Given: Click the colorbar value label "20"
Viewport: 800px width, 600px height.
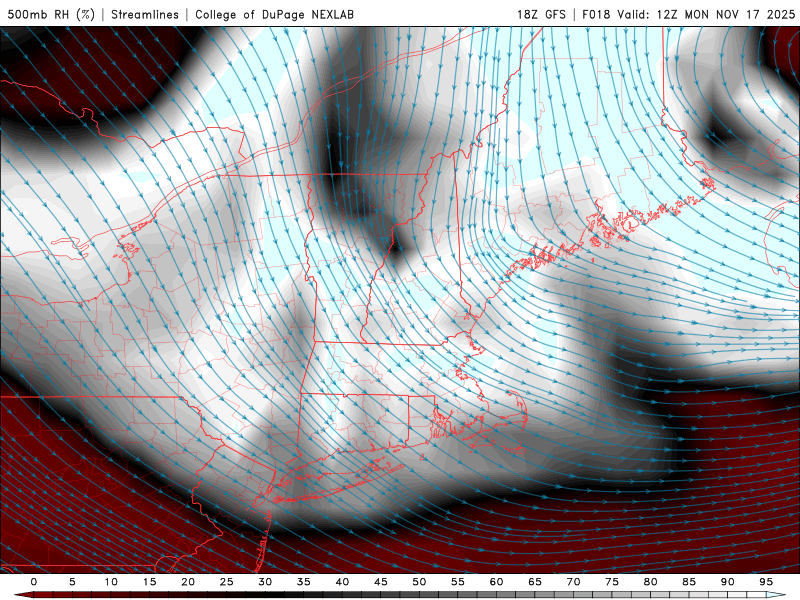Looking at the screenshot, I should [x=188, y=582].
